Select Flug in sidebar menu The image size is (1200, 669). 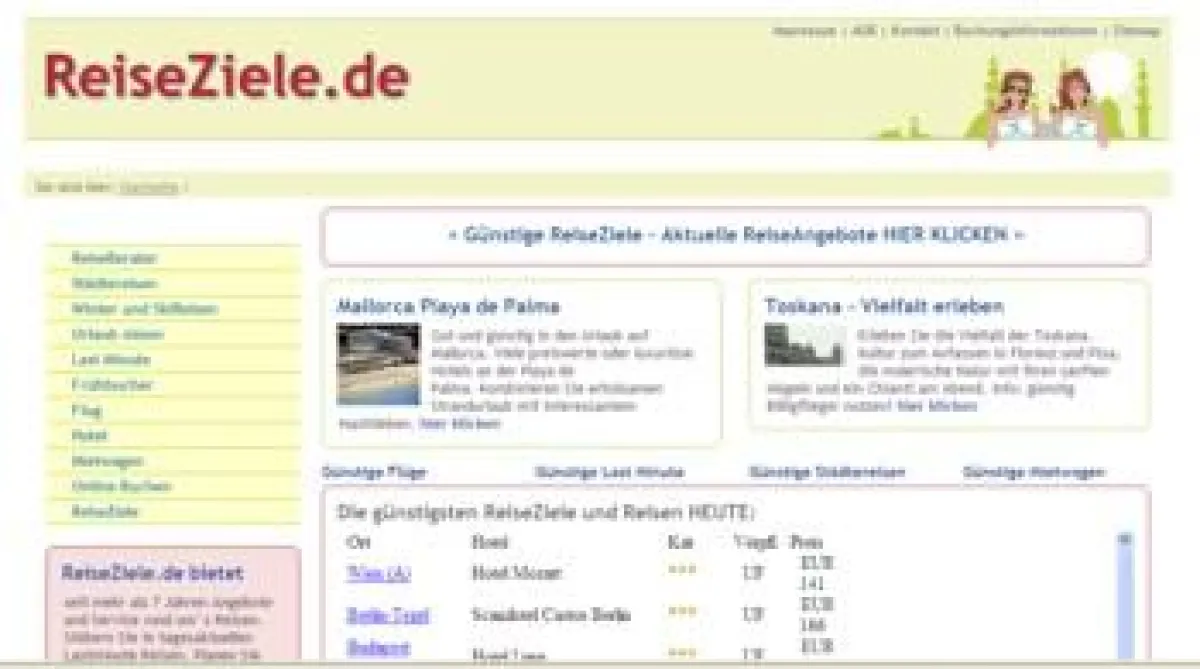[x=86, y=410]
